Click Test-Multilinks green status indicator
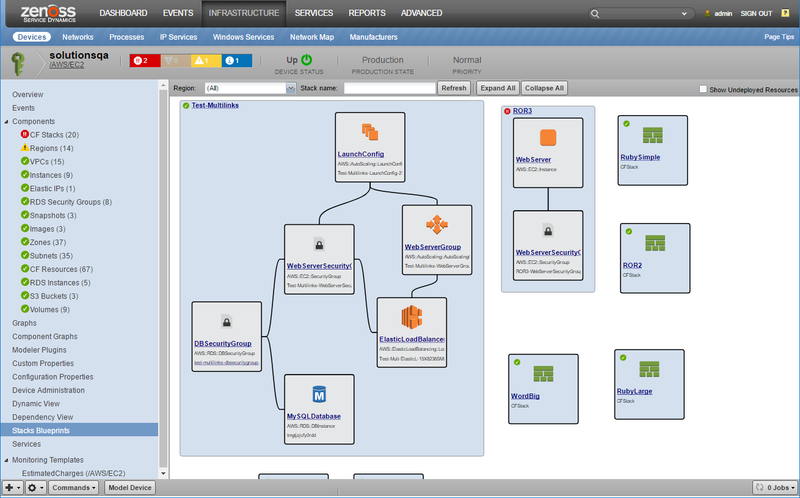The height and width of the screenshot is (498, 800). (186, 106)
